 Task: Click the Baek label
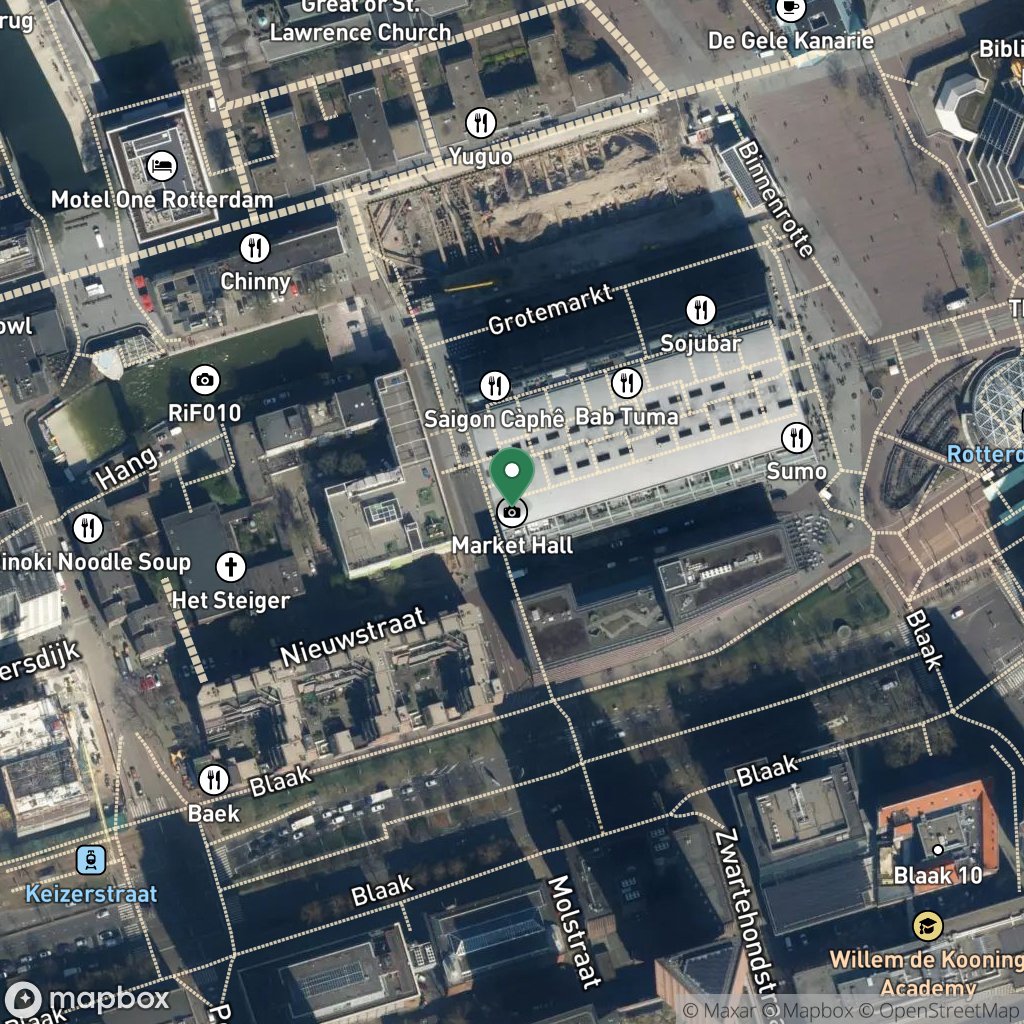coord(214,814)
